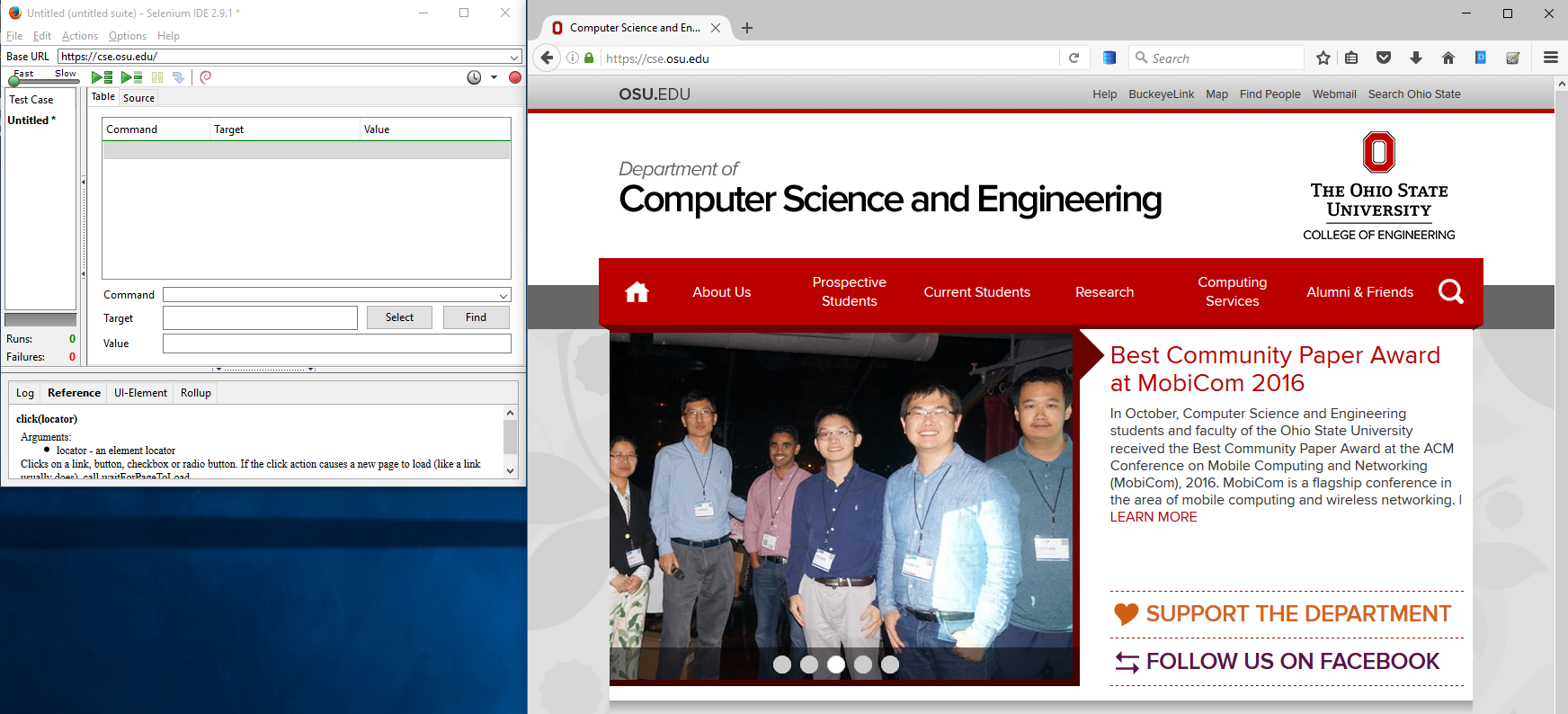Open the Command combo box dropdown

pyautogui.click(x=503, y=295)
